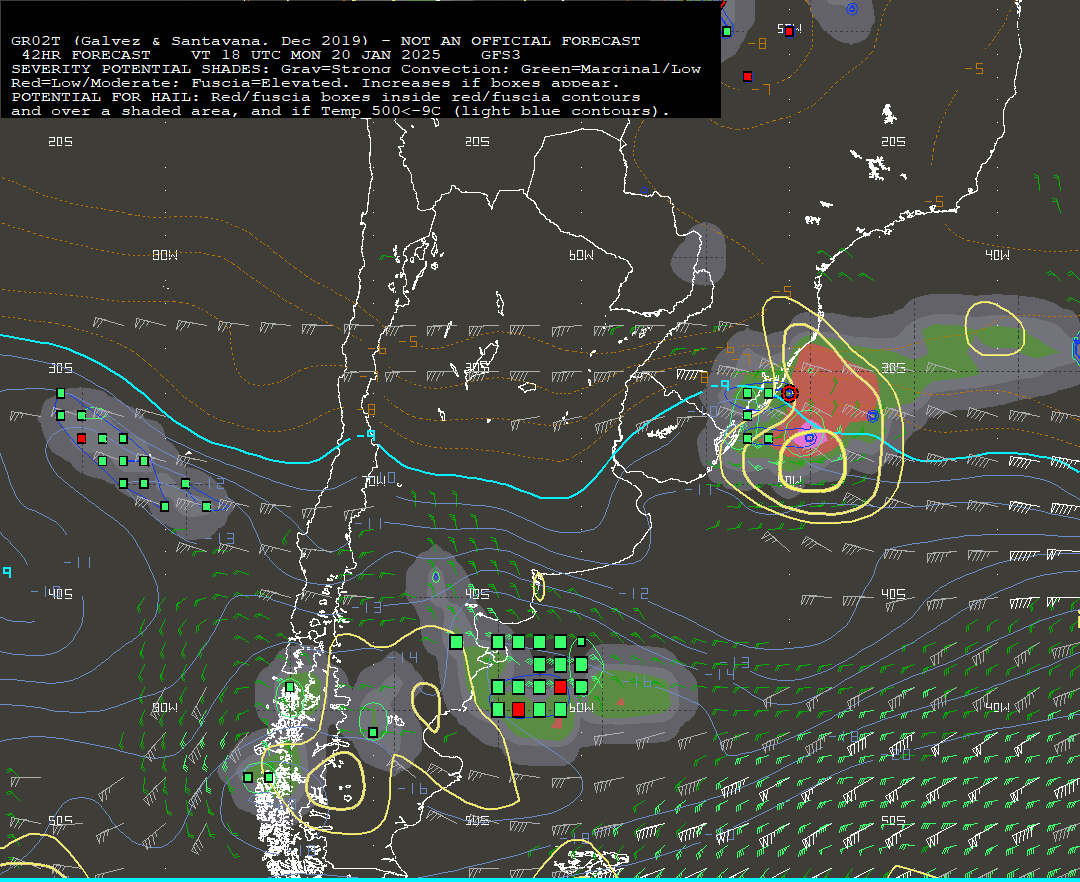
Task: Click the orange '-5' label at top right
Action: [974, 68]
